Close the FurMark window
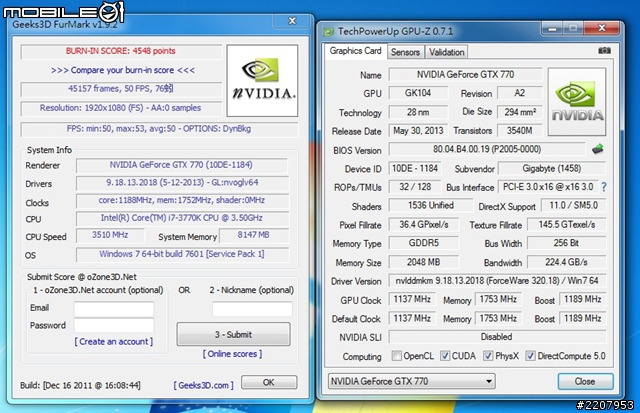Viewport: 640px width, 413px height. pyautogui.click(x=292, y=21)
